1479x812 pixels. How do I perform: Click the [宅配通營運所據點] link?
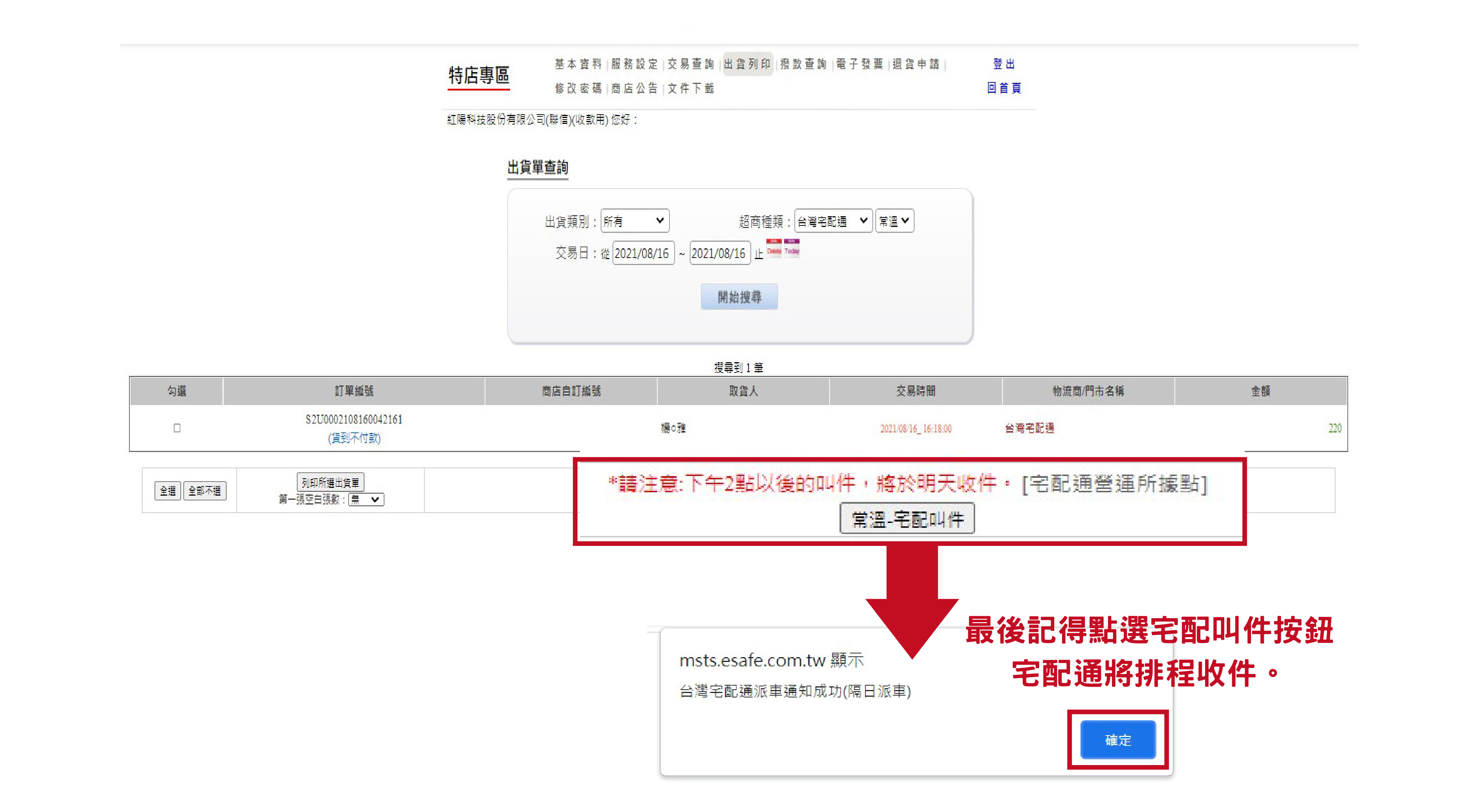1115,484
